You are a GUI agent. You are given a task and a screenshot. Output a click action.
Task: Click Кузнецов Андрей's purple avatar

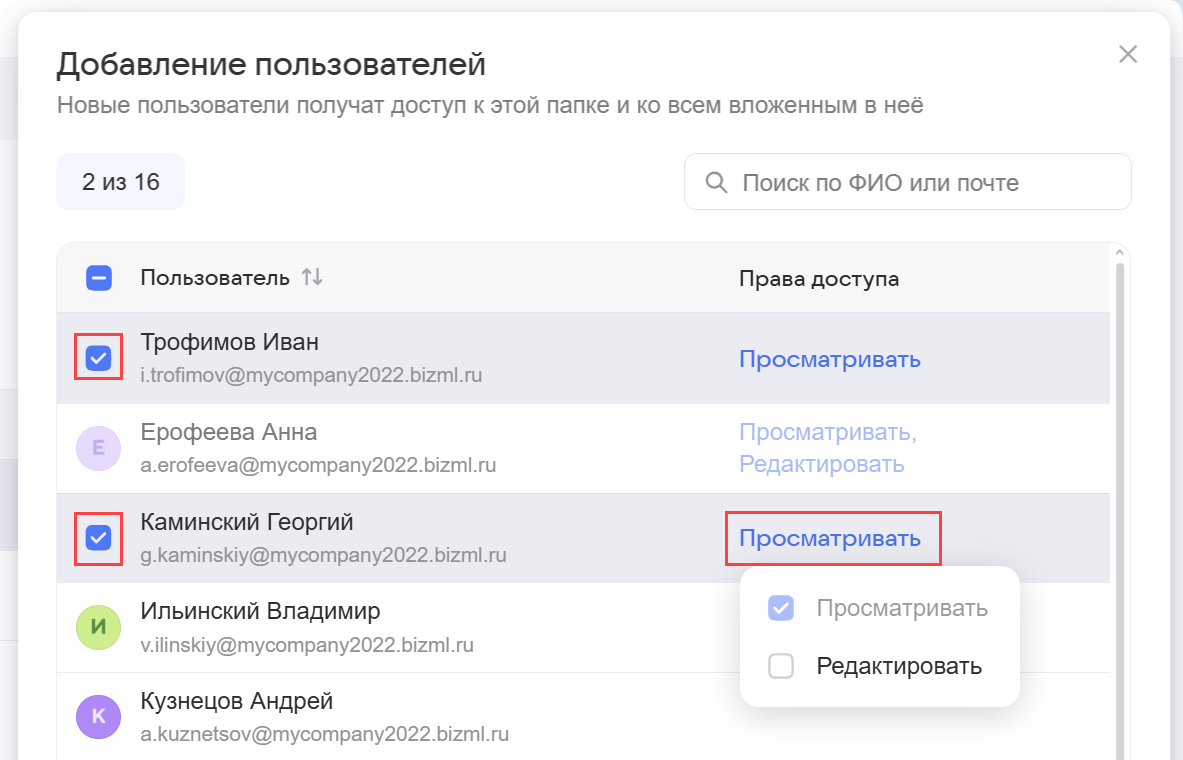pyautogui.click(x=98, y=716)
